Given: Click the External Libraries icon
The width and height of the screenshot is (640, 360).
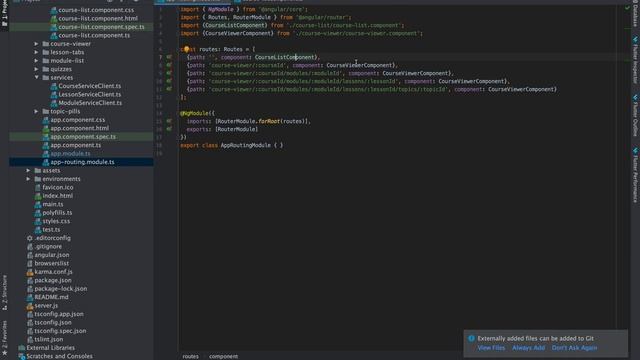Looking at the screenshot, I should [x=22, y=348].
